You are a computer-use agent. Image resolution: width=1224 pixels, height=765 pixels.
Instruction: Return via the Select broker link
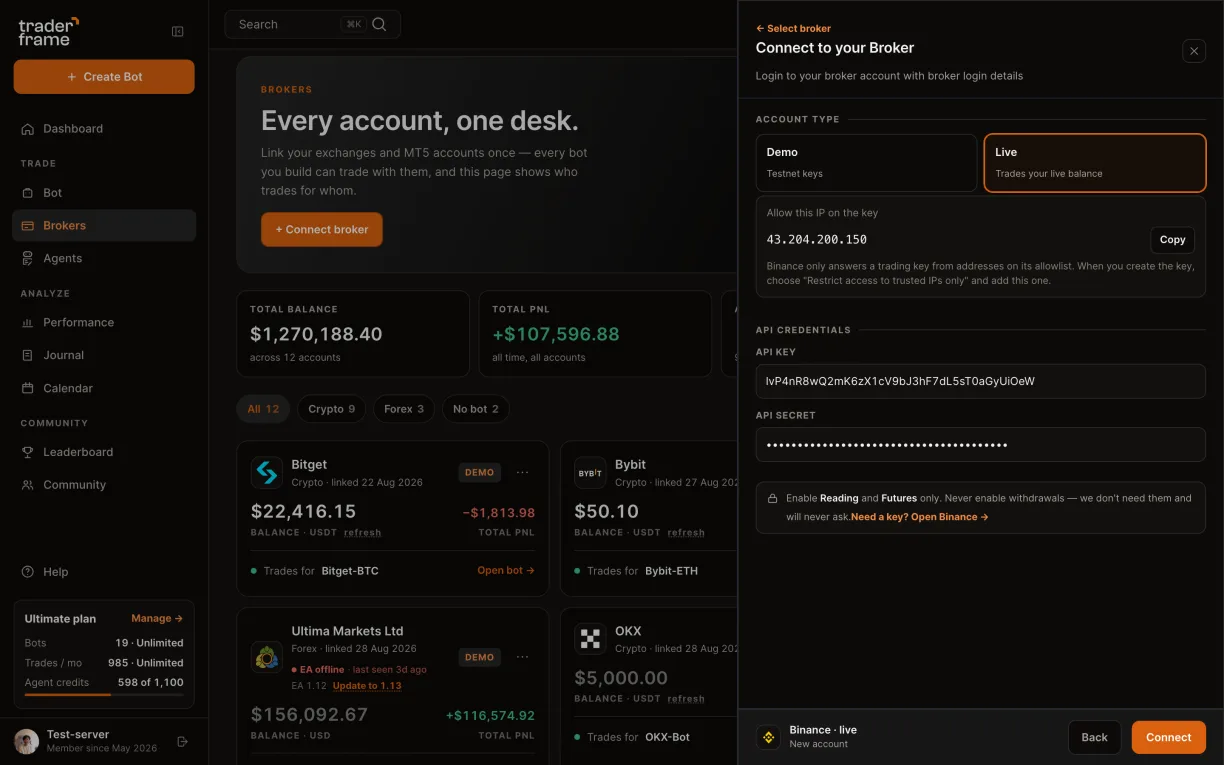pyautogui.click(x=793, y=29)
